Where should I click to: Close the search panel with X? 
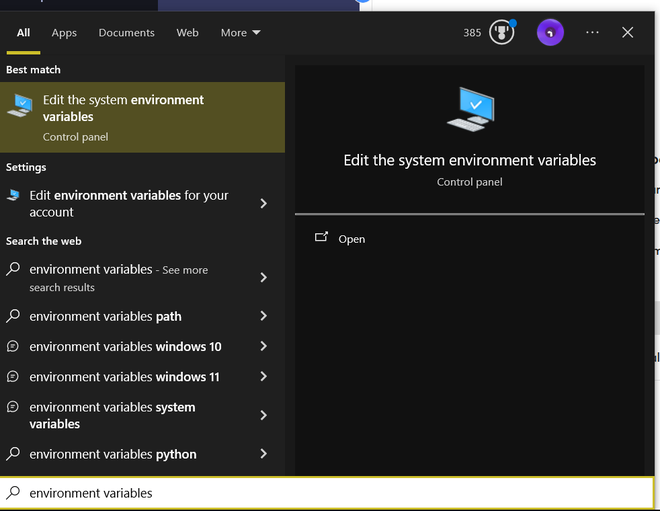627,33
